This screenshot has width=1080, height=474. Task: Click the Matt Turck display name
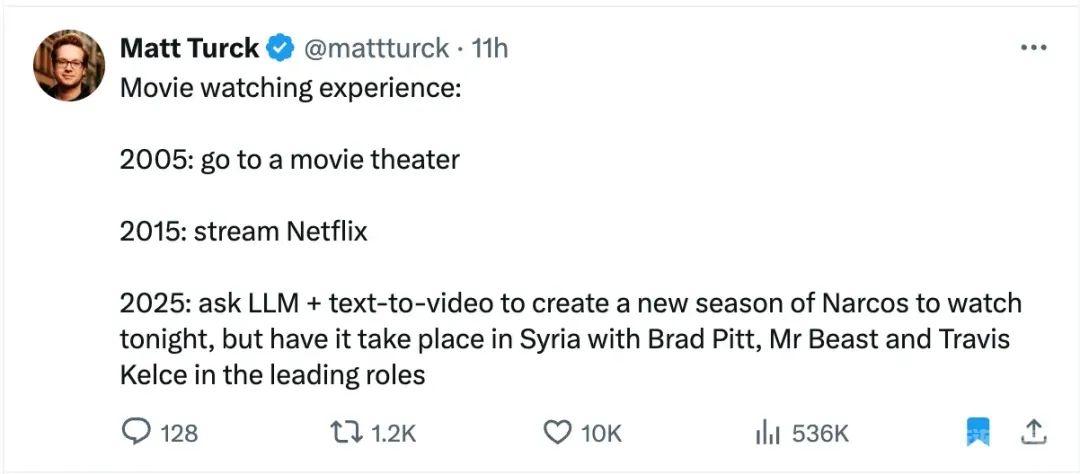(189, 49)
